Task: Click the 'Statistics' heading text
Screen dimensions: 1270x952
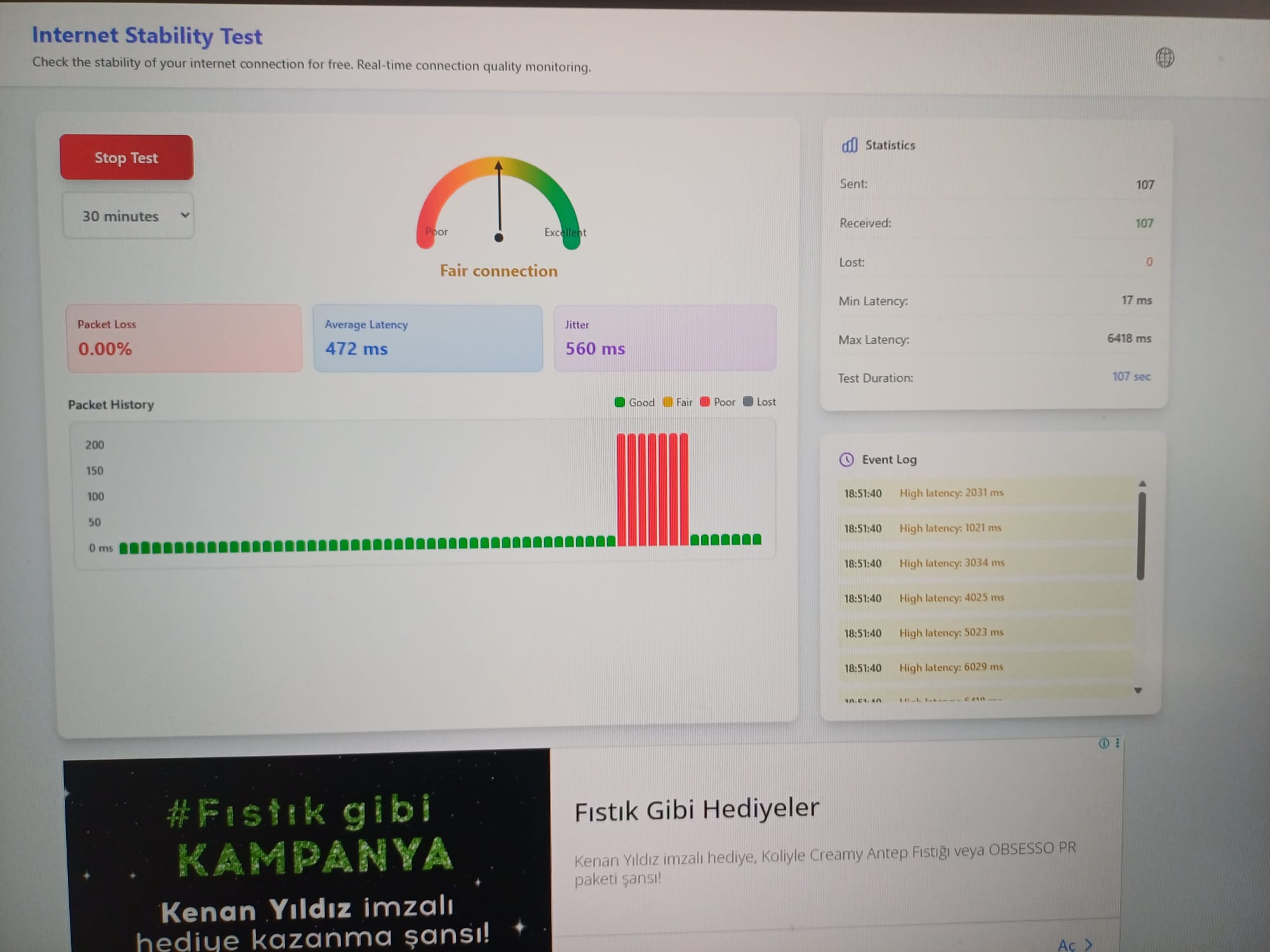Action: tap(890, 145)
